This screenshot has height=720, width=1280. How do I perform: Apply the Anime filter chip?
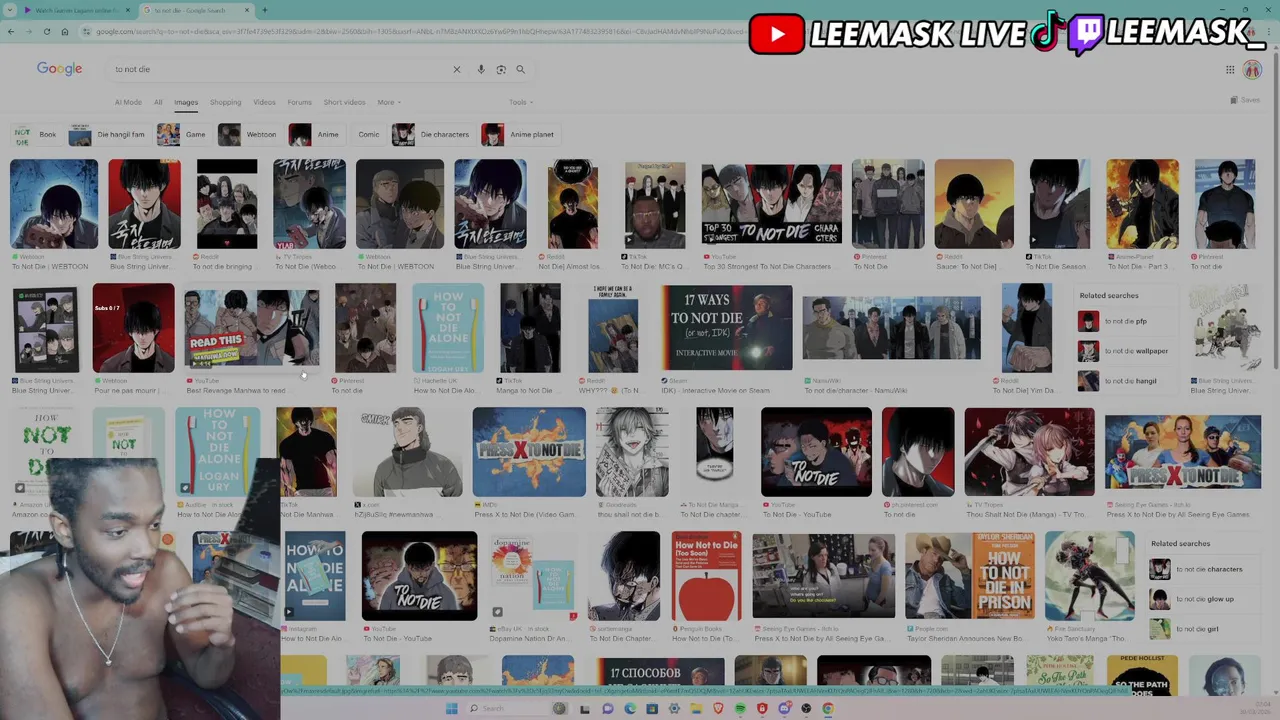[315, 134]
